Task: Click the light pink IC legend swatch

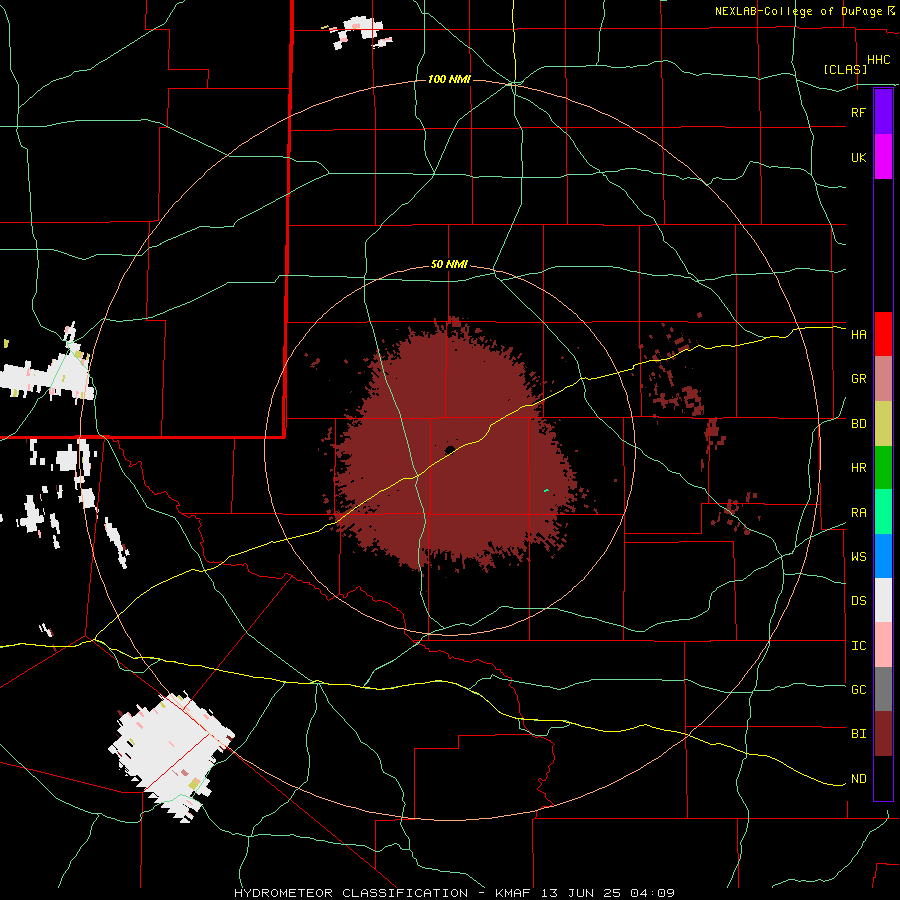Action: click(883, 645)
